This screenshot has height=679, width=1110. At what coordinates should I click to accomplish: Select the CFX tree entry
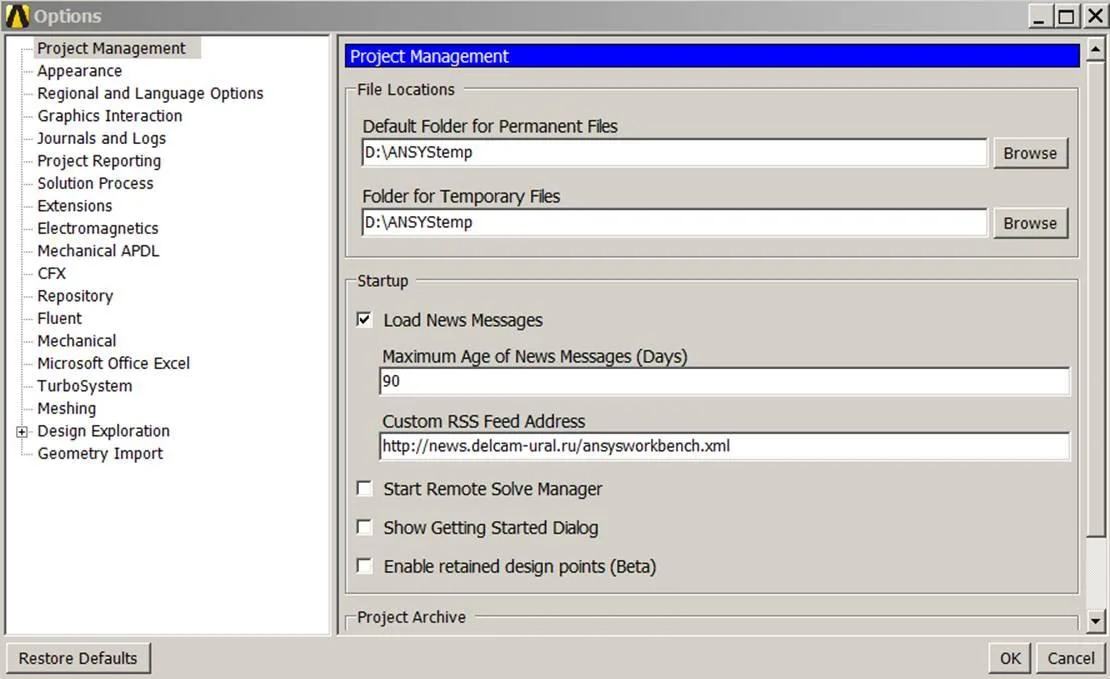[x=51, y=273]
